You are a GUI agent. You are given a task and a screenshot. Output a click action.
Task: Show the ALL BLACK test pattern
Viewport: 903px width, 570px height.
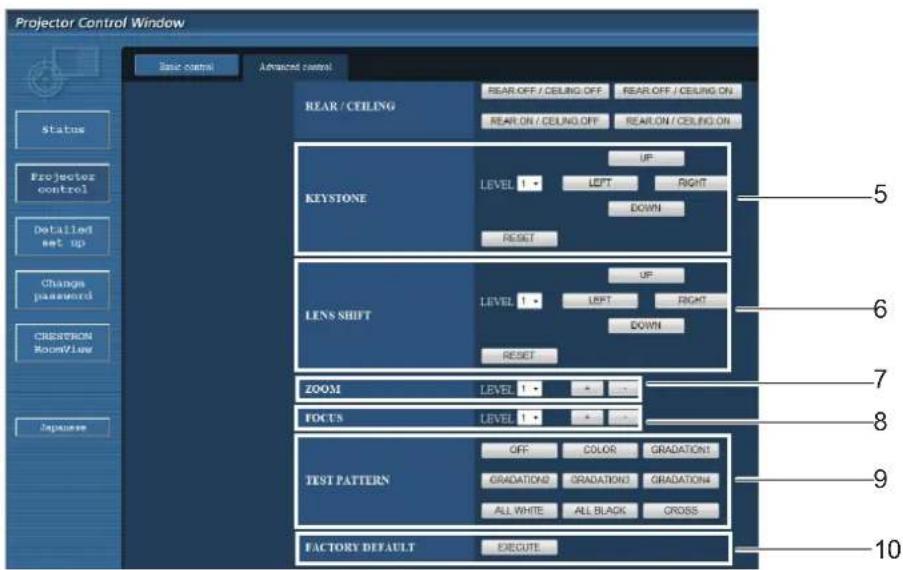point(600,511)
